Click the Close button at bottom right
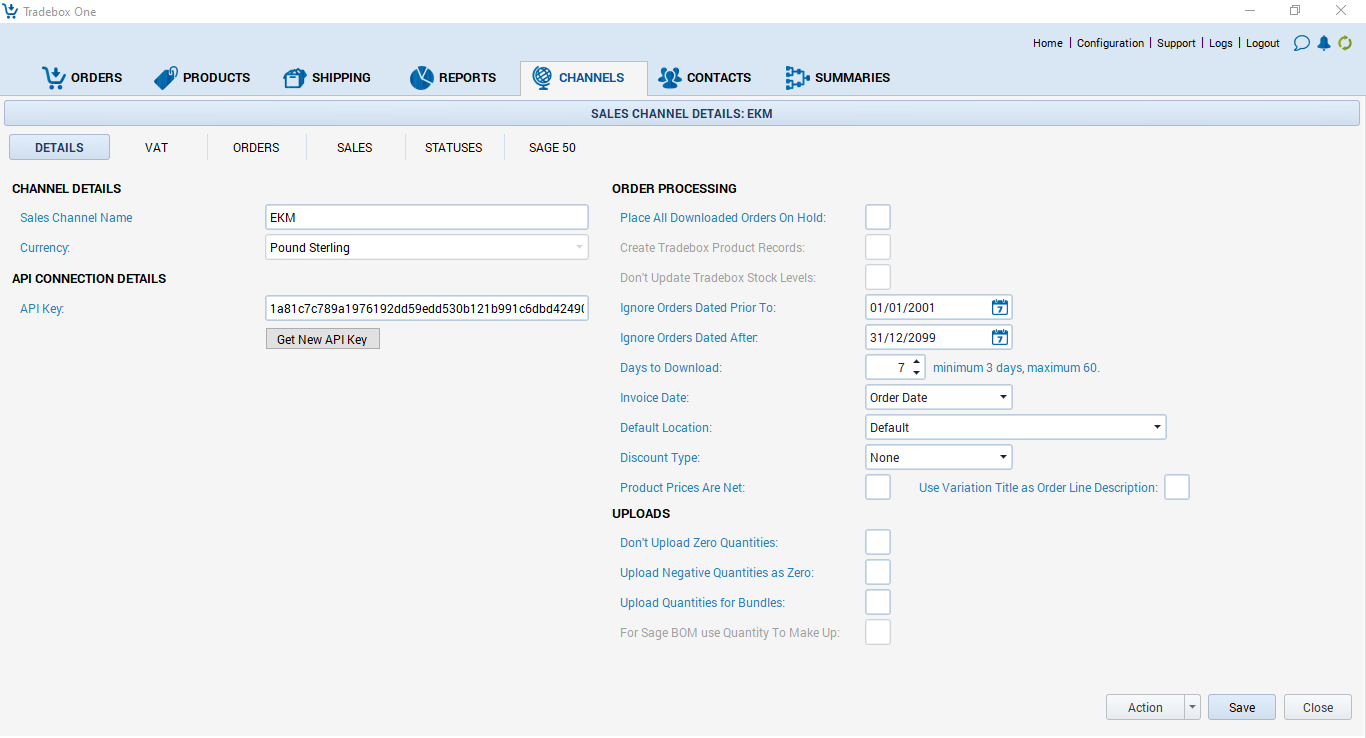This screenshot has height=738, width=1366. coord(1318,707)
